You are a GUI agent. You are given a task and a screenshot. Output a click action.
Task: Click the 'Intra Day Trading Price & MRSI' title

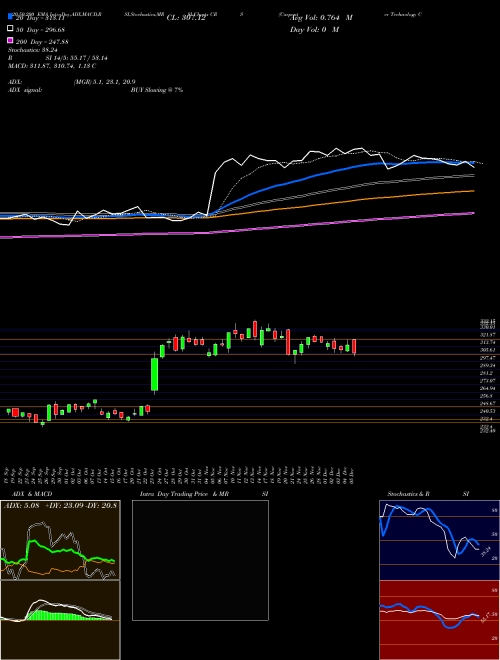[x=204, y=494]
